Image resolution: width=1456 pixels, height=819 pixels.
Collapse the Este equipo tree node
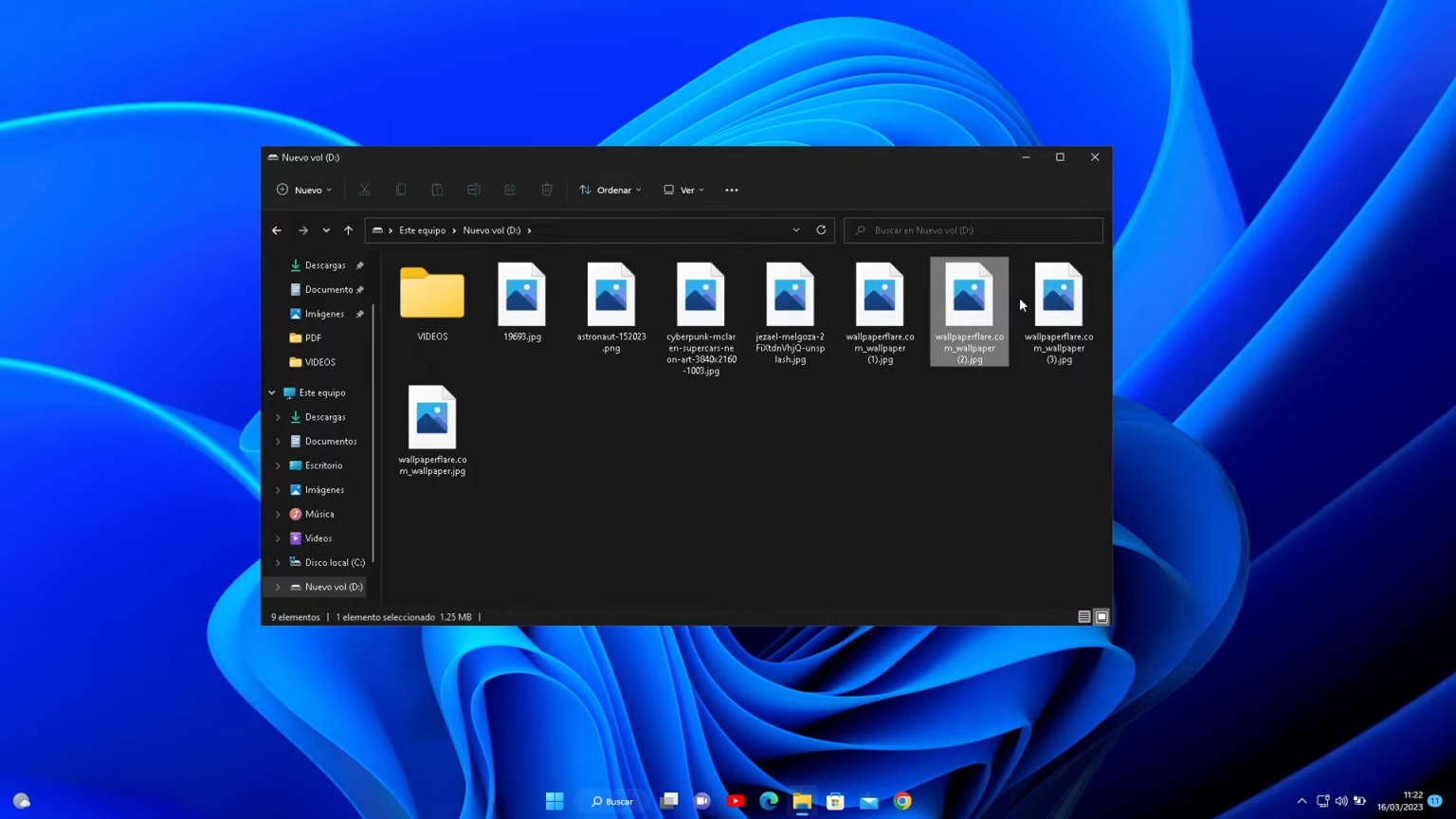click(272, 392)
